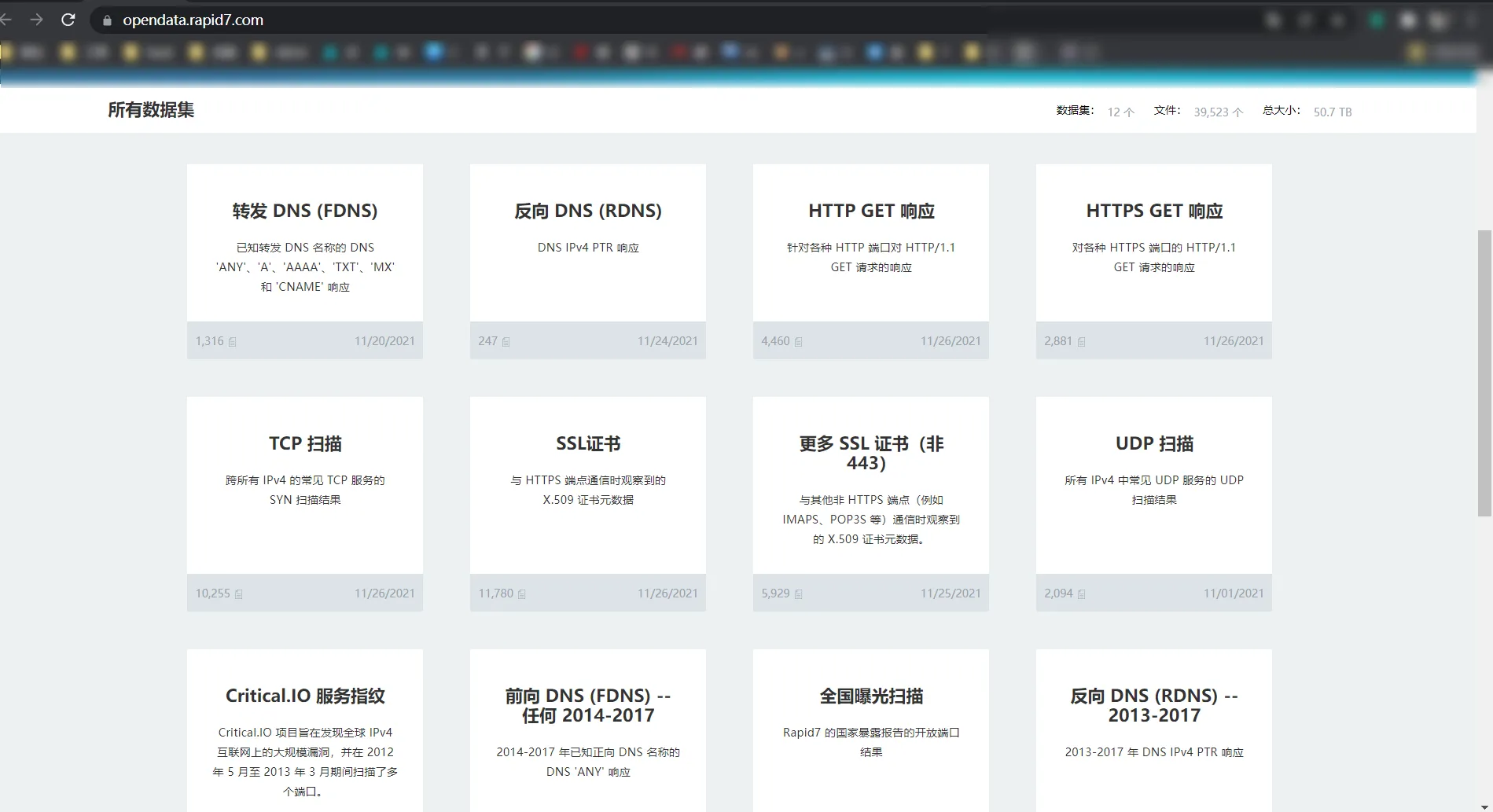
Task: Click the 11/20/2021 date on FDNS card
Action: [384, 341]
